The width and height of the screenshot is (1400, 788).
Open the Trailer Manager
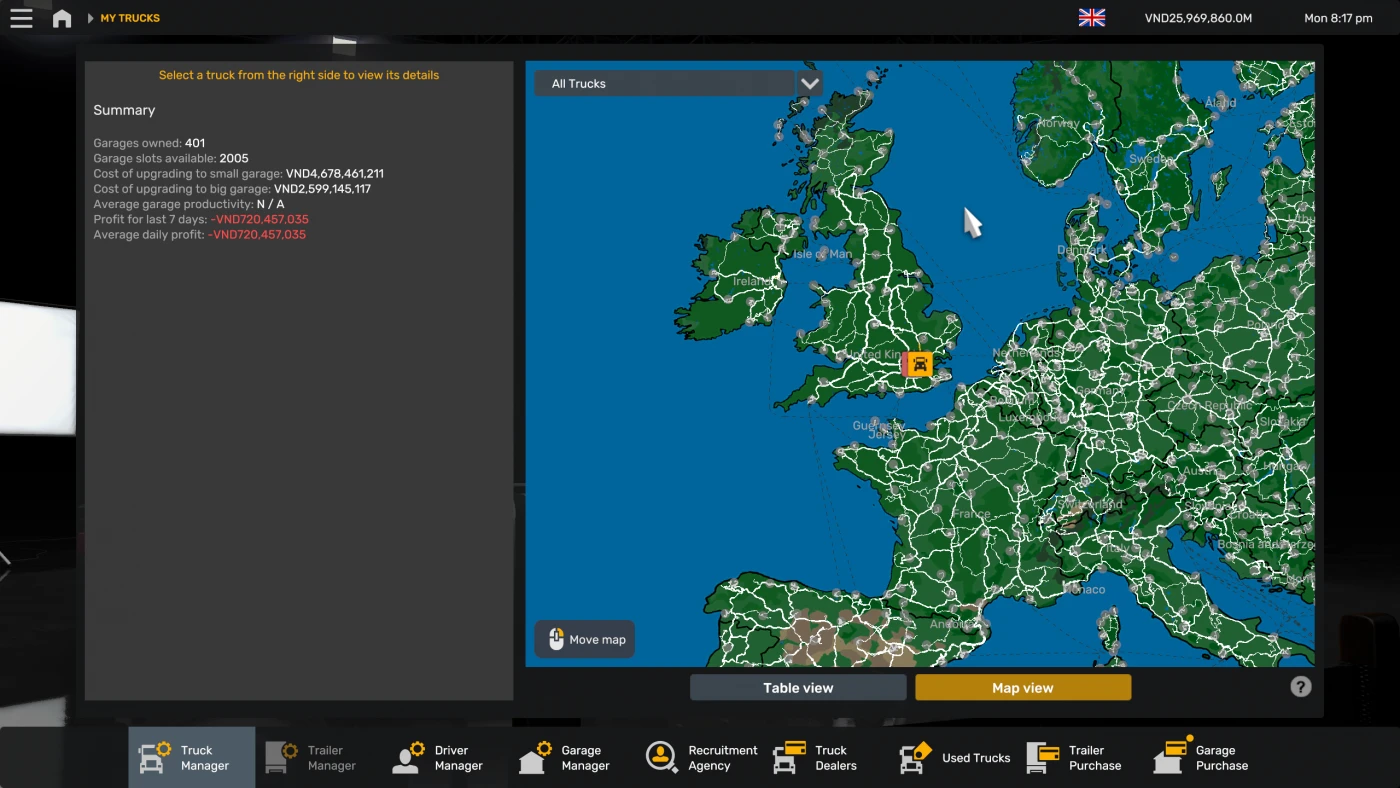coord(315,757)
